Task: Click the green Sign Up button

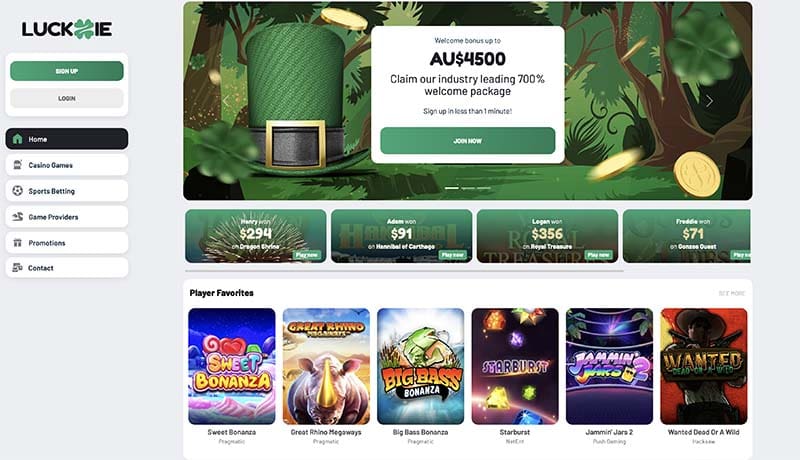Action: 67,71
